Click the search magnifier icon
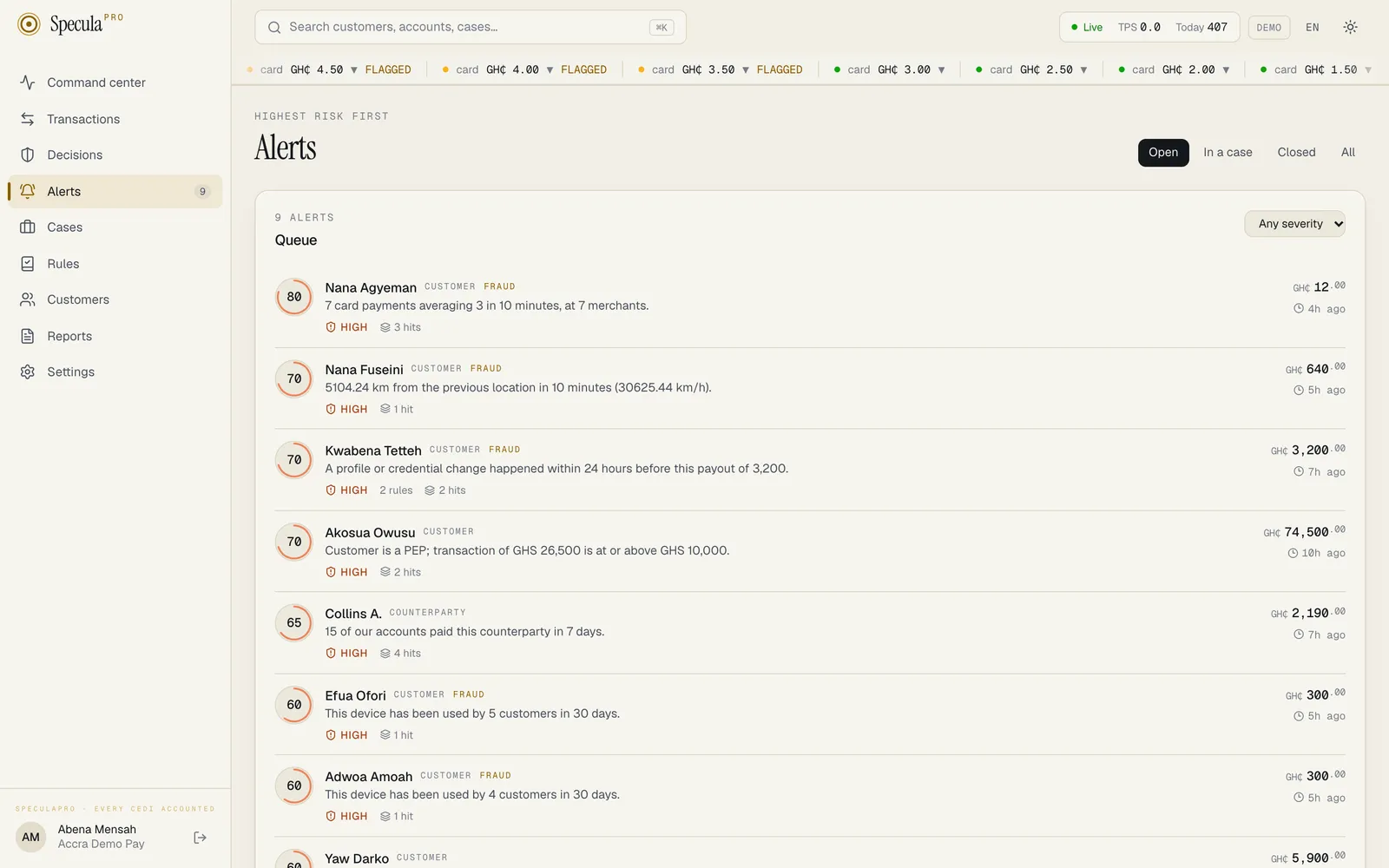This screenshot has width=1389, height=868. click(x=274, y=27)
